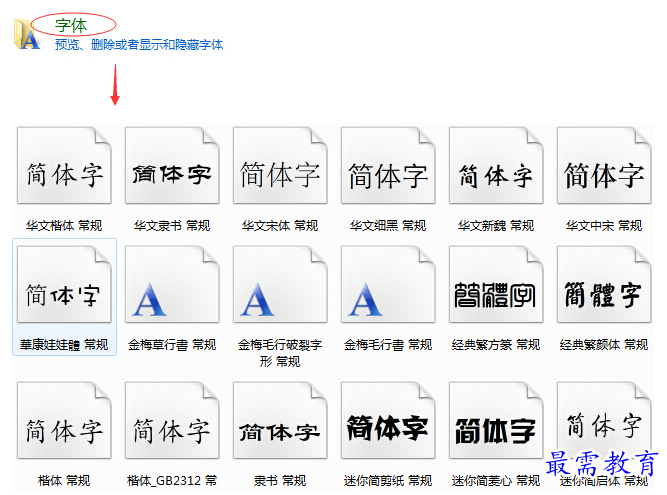Click the name label 楷体_GB2312 常
The width and height of the screenshot is (667, 495).
pyautogui.click(x=172, y=481)
